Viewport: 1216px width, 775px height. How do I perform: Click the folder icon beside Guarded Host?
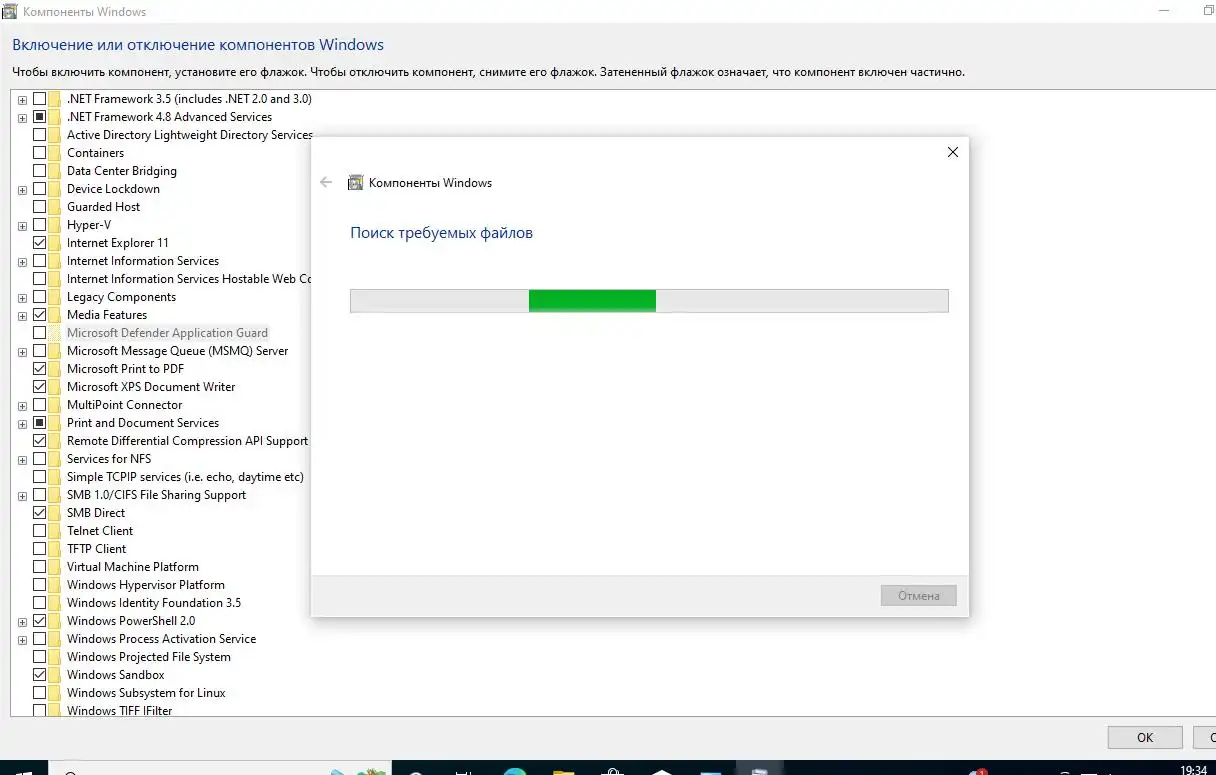pyautogui.click(x=56, y=207)
